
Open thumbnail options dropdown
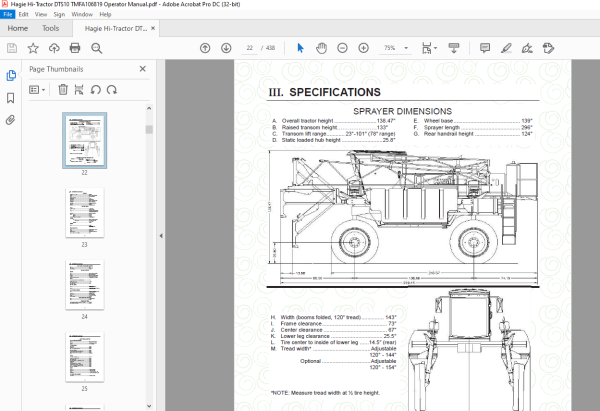coord(37,90)
